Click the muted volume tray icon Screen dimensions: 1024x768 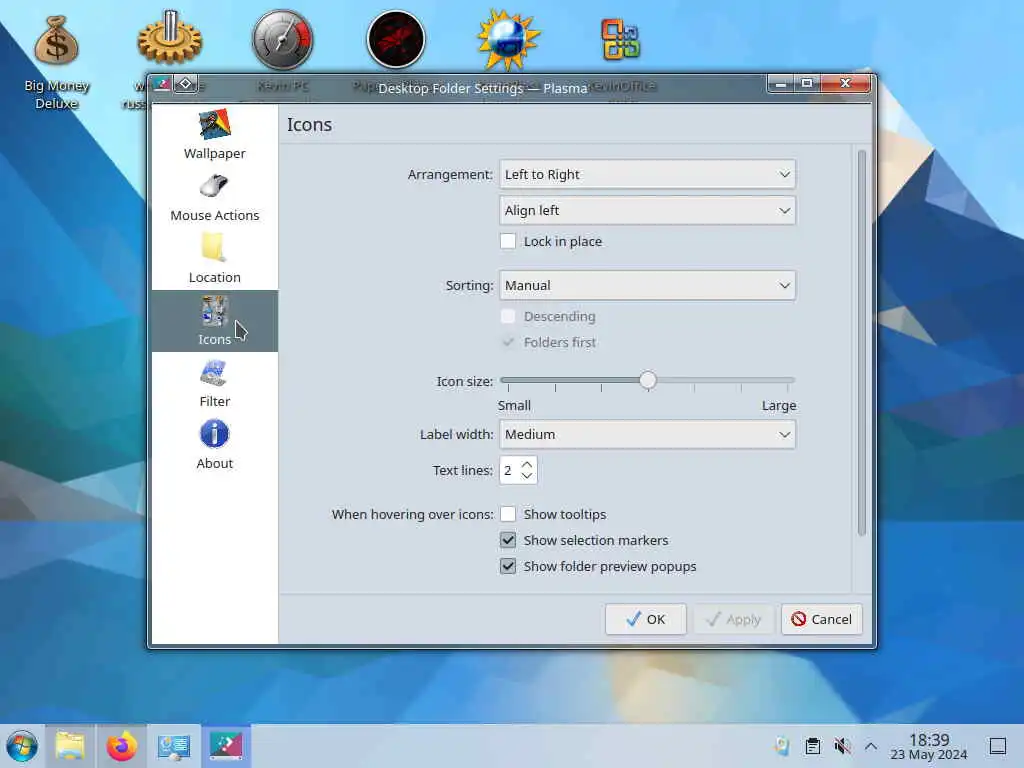coord(842,746)
